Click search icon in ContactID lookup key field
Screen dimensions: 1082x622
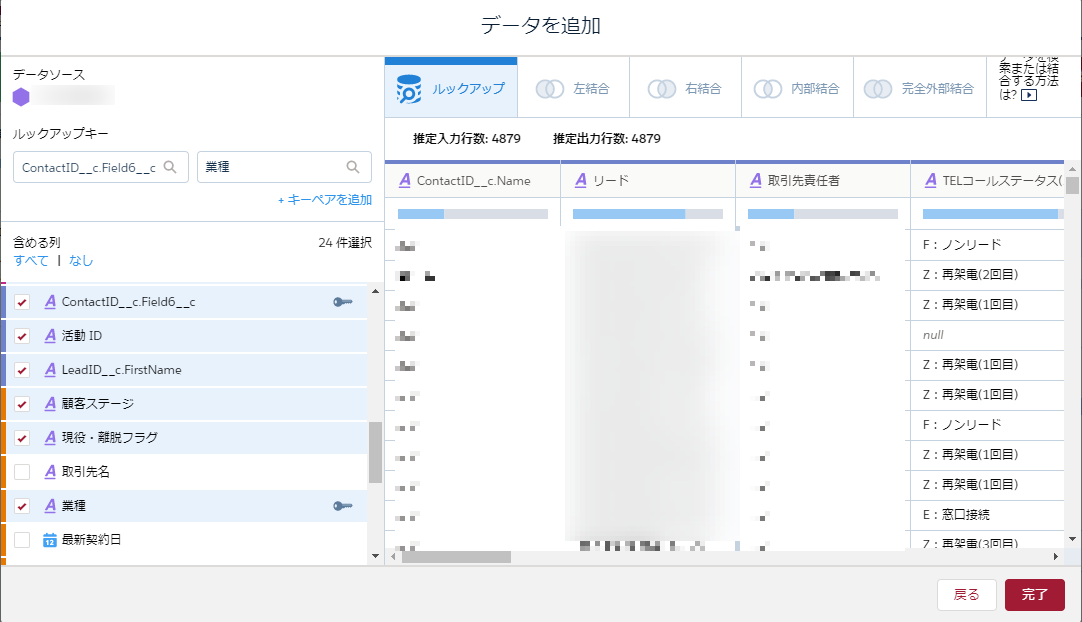(x=170, y=168)
